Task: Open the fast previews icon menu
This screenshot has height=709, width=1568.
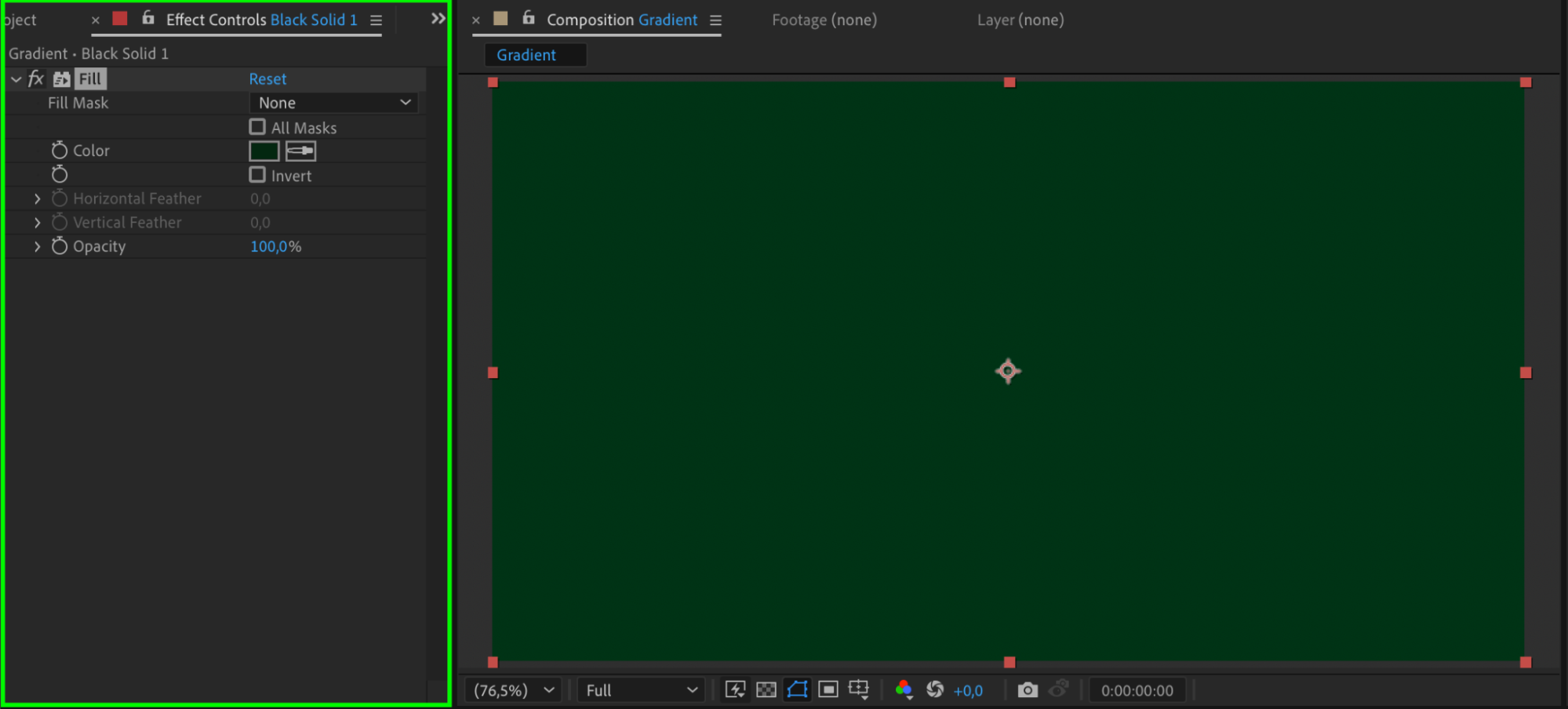Action: pos(735,690)
